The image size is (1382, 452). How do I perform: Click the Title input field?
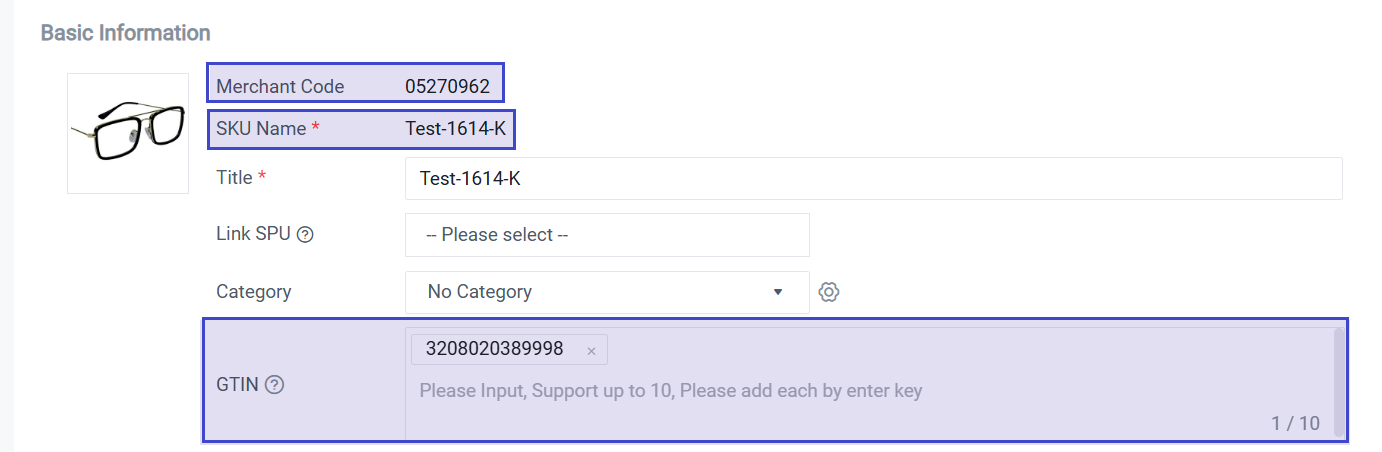coord(872,179)
